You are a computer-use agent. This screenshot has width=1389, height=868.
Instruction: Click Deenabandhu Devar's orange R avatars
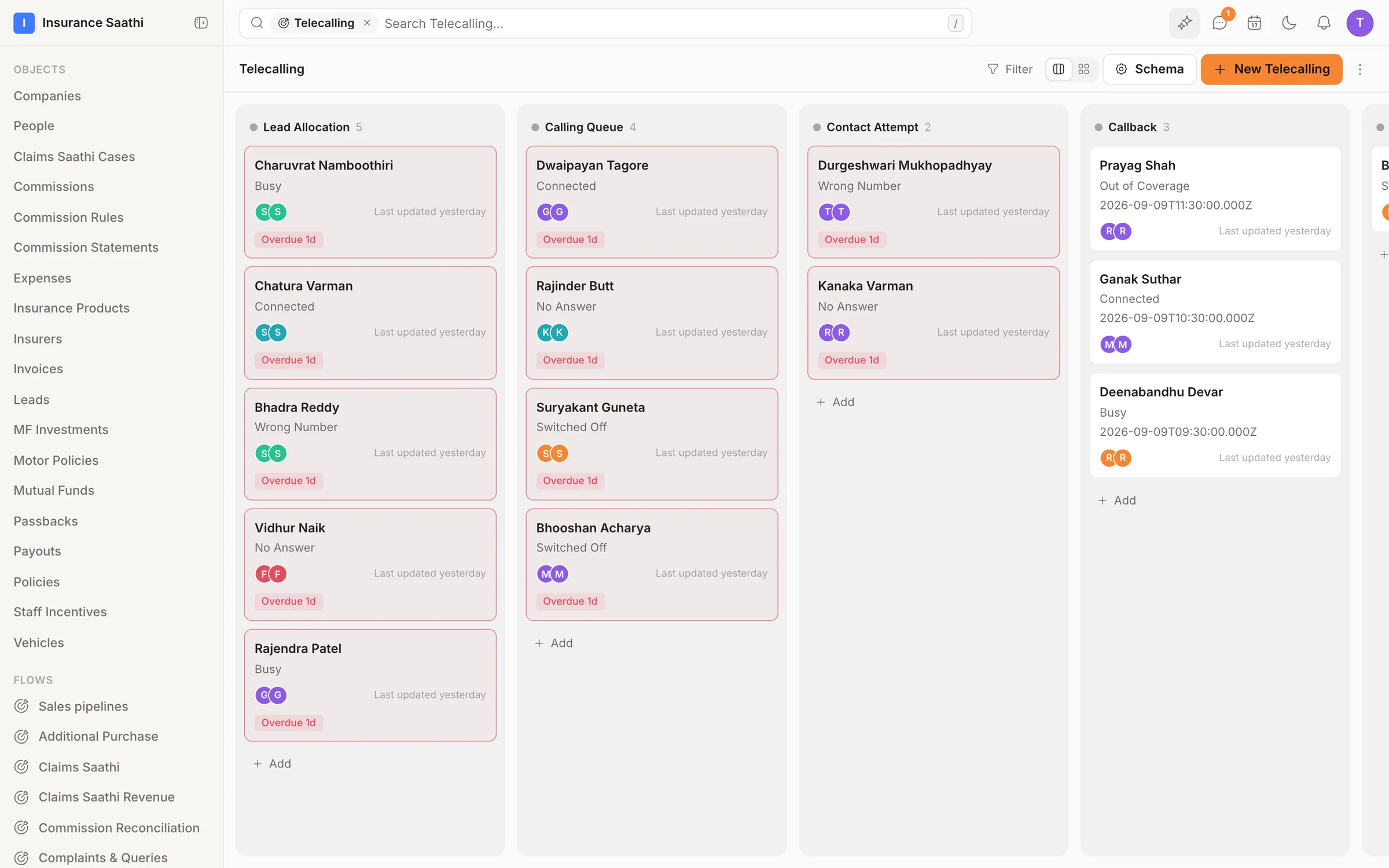tap(1116, 458)
